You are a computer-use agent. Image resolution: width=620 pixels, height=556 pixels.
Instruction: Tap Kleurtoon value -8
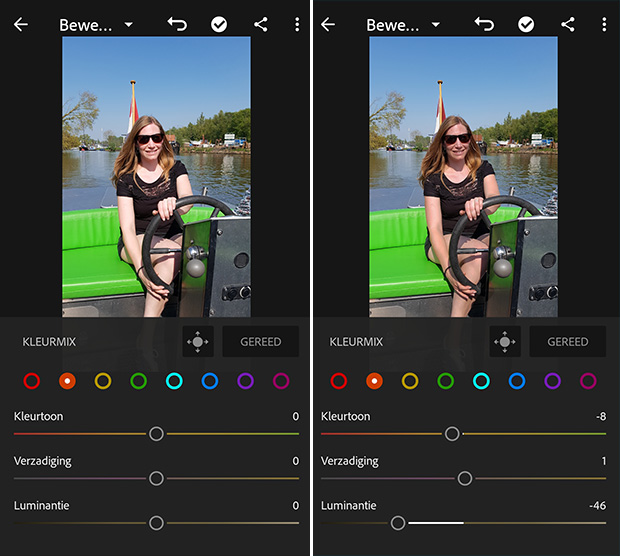point(601,416)
